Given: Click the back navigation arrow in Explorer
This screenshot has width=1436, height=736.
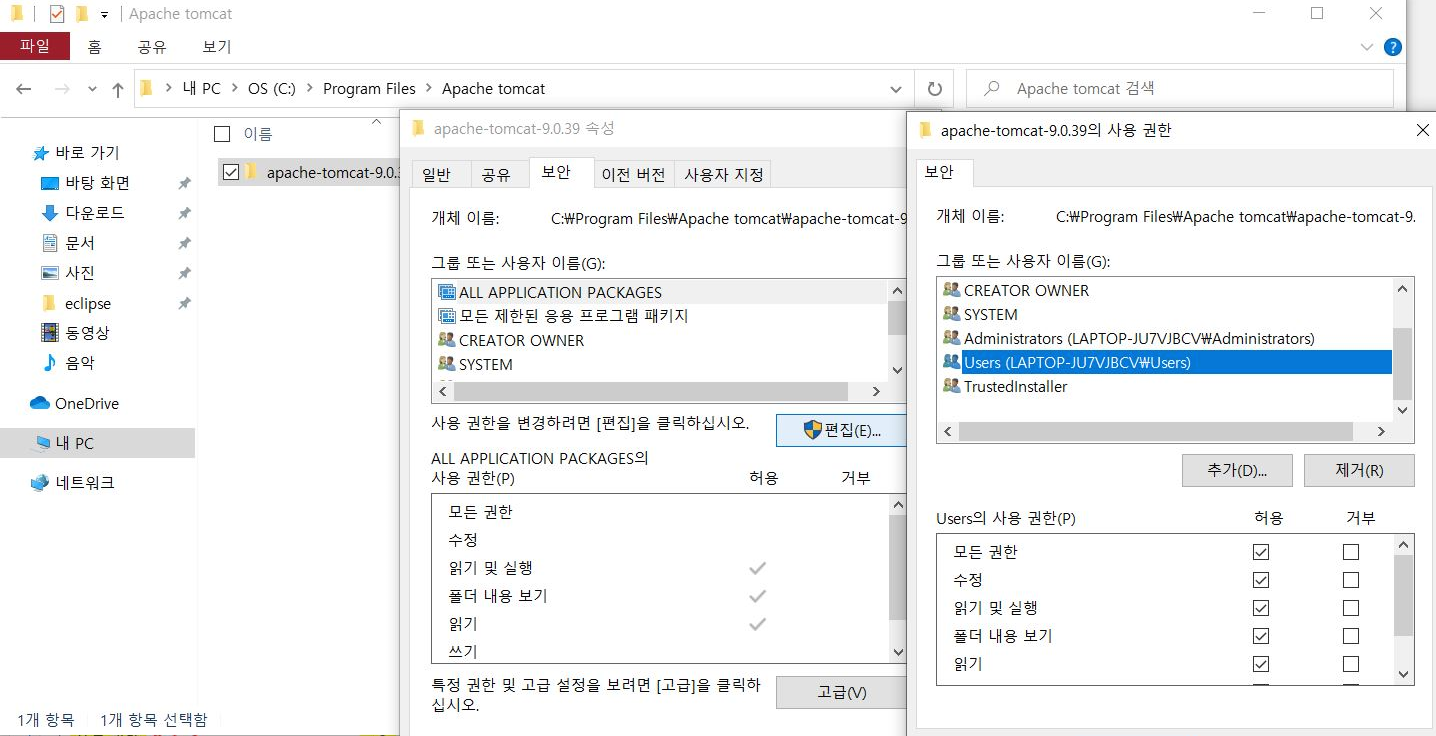Looking at the screenshot, I should pyautogui.click(x=24, y=89).
